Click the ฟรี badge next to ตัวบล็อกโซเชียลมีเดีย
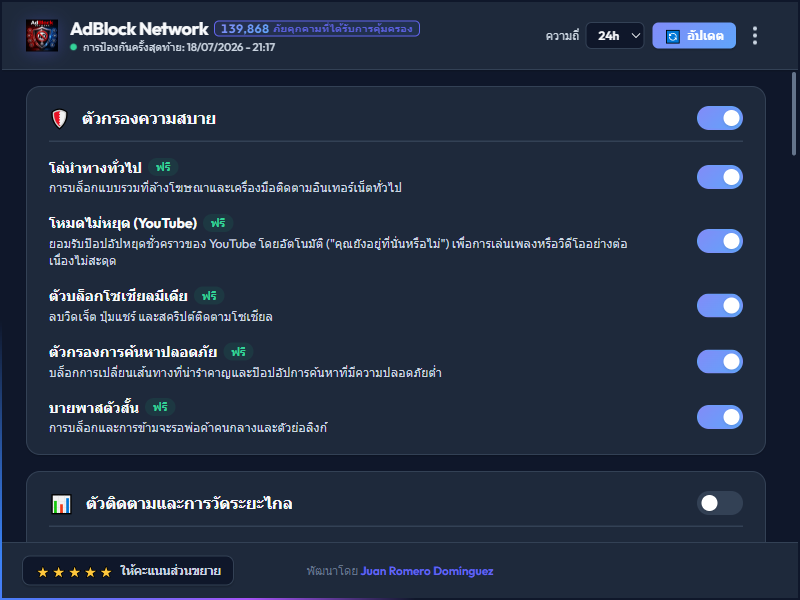The width and height of the screenshot is (800, 600). 209,295
